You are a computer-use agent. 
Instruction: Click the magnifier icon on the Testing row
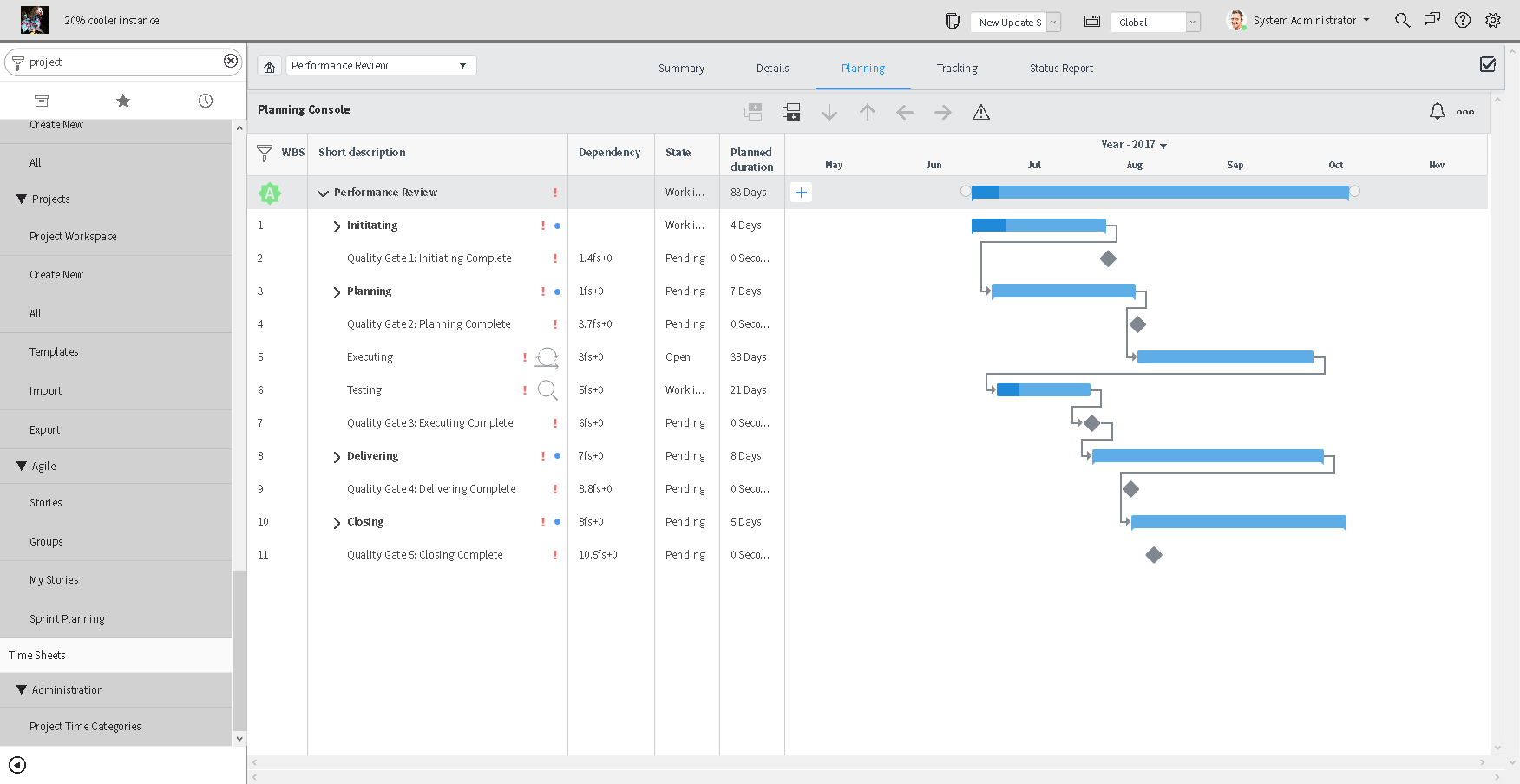click(547, 389)
